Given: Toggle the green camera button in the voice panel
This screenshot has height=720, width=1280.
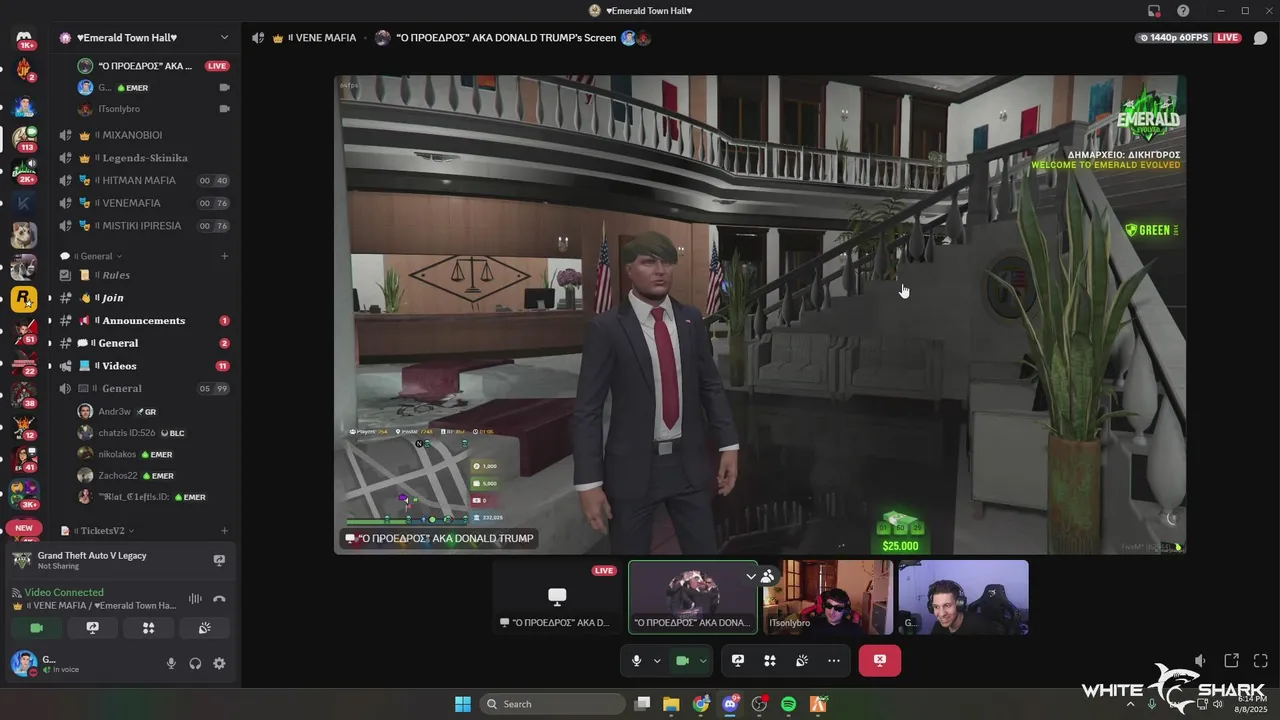Looking at the screenshot, I should pos(37,628).
